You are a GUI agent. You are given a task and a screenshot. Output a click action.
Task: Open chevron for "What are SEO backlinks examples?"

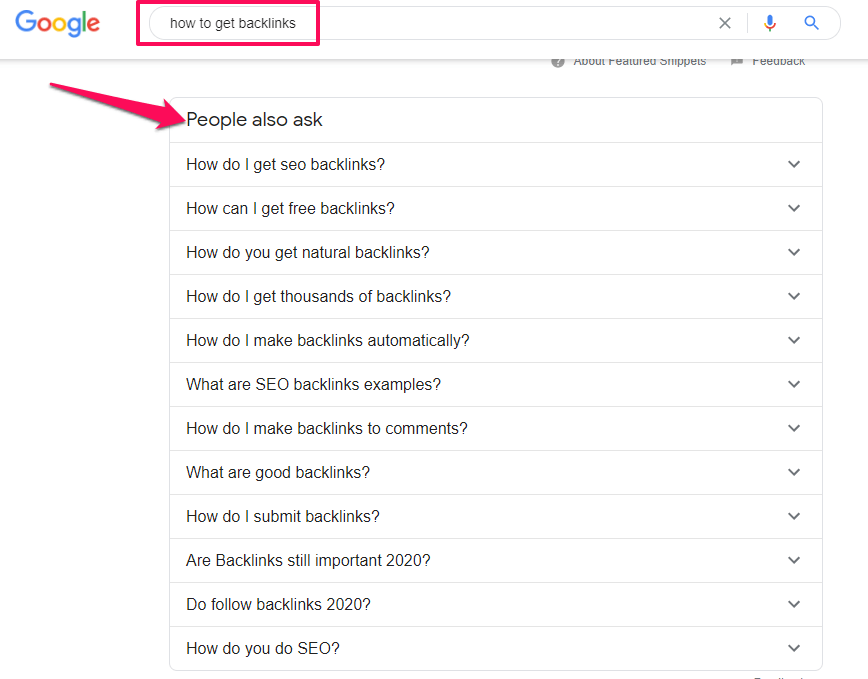[794, 385]
